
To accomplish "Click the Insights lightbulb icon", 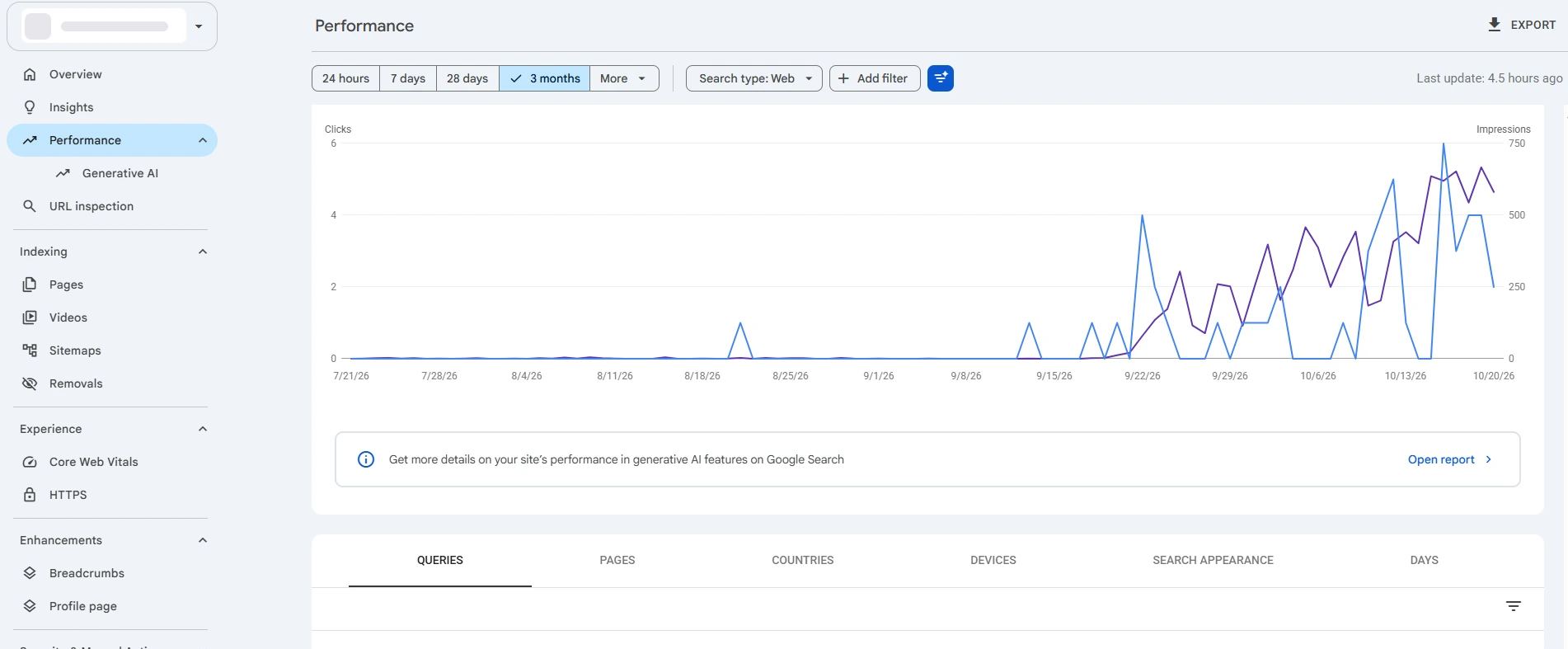I will pos(30,107).
